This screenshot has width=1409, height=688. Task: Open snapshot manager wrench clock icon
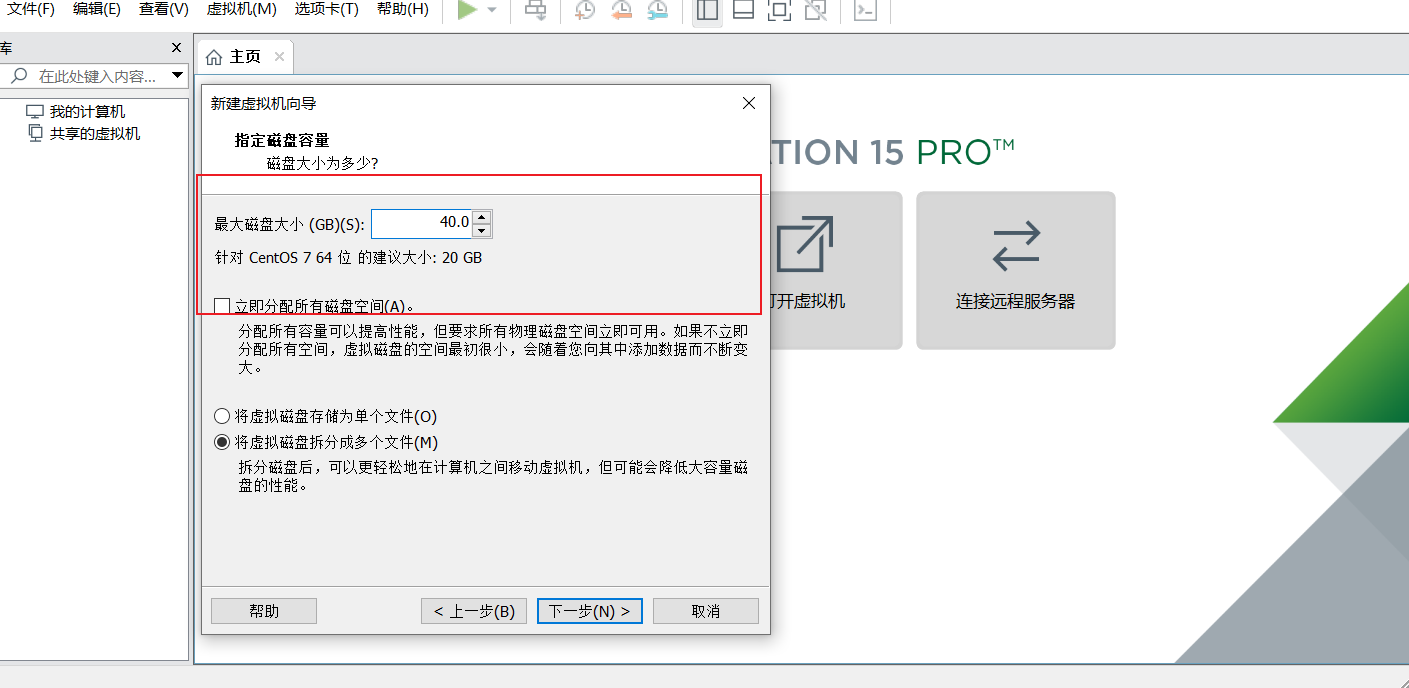click(x=657, y=10)
